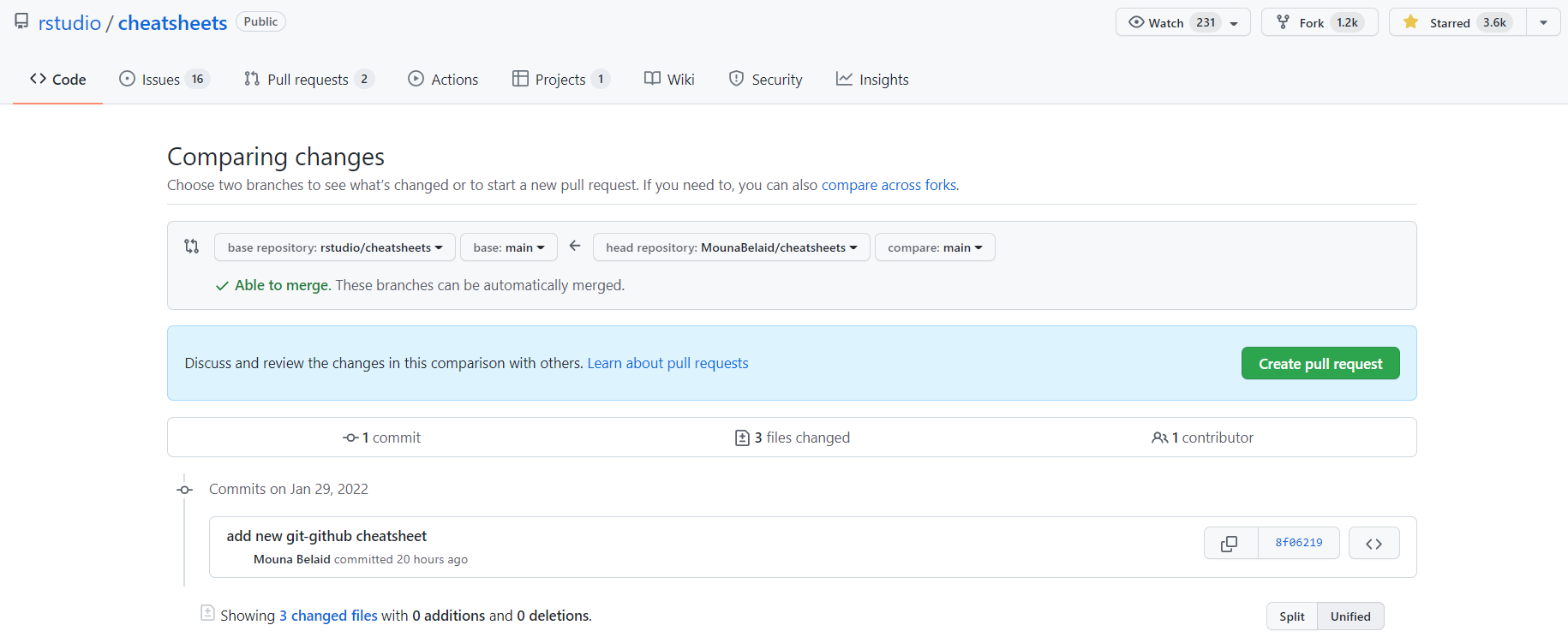Click the Watch count 231
This screenshot has height=637, width=1568.
click(1206, 22)
